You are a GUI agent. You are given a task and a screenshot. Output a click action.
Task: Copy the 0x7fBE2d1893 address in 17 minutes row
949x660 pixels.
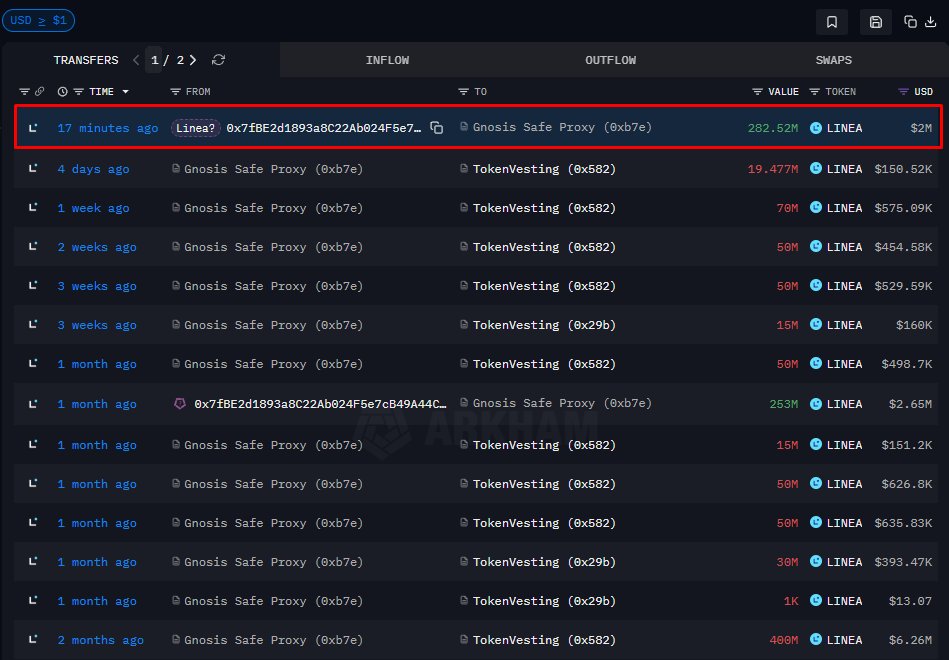[x=436, y=128]
